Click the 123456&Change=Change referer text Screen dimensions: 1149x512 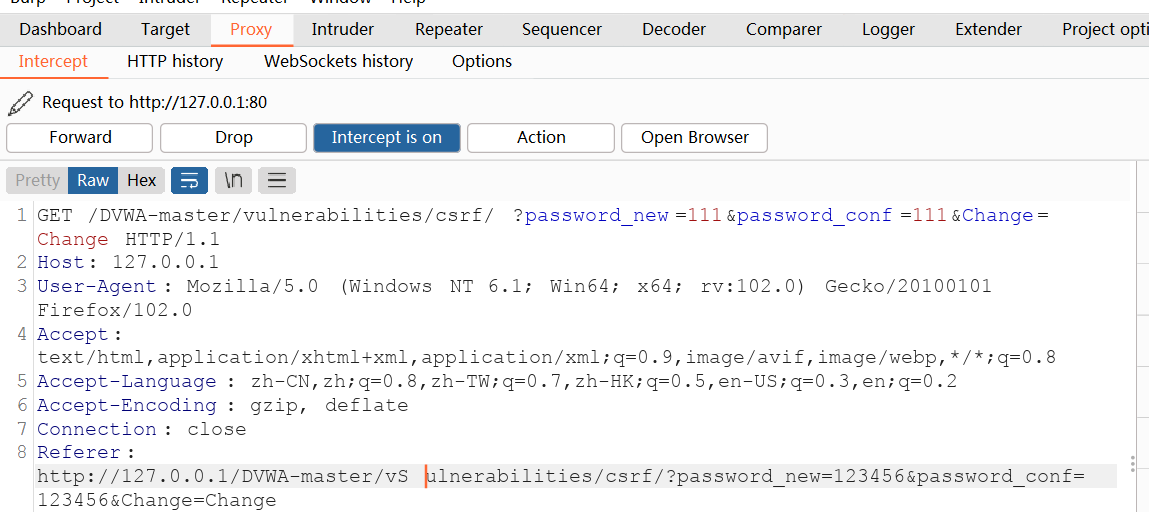pos(157,501)
